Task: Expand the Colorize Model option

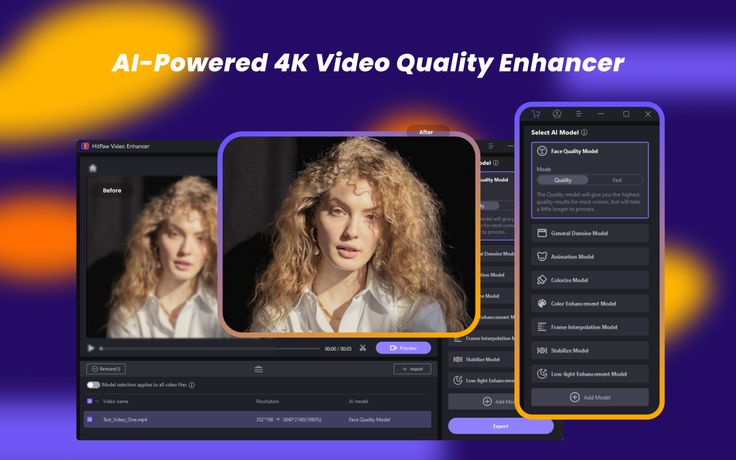Action: [590, 280]
